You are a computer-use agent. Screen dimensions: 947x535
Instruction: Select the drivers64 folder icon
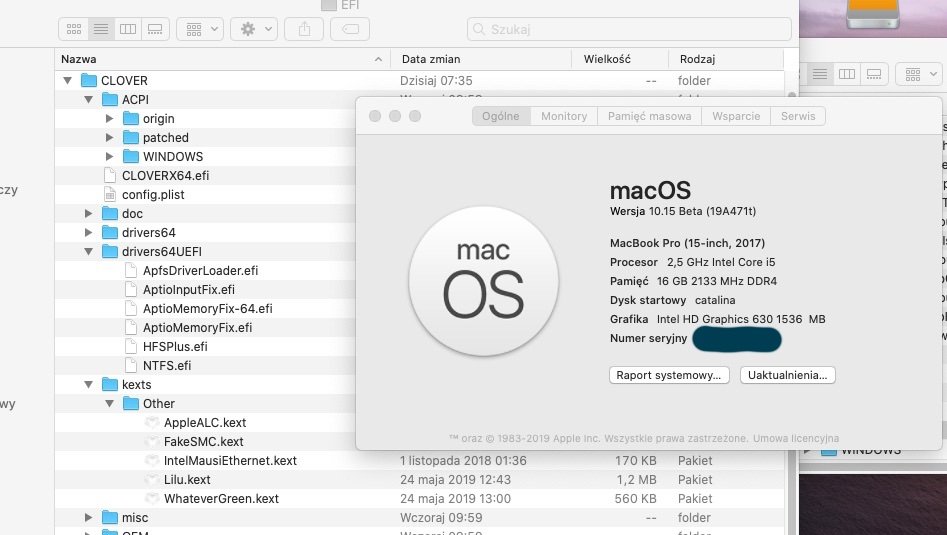[110, 232]
